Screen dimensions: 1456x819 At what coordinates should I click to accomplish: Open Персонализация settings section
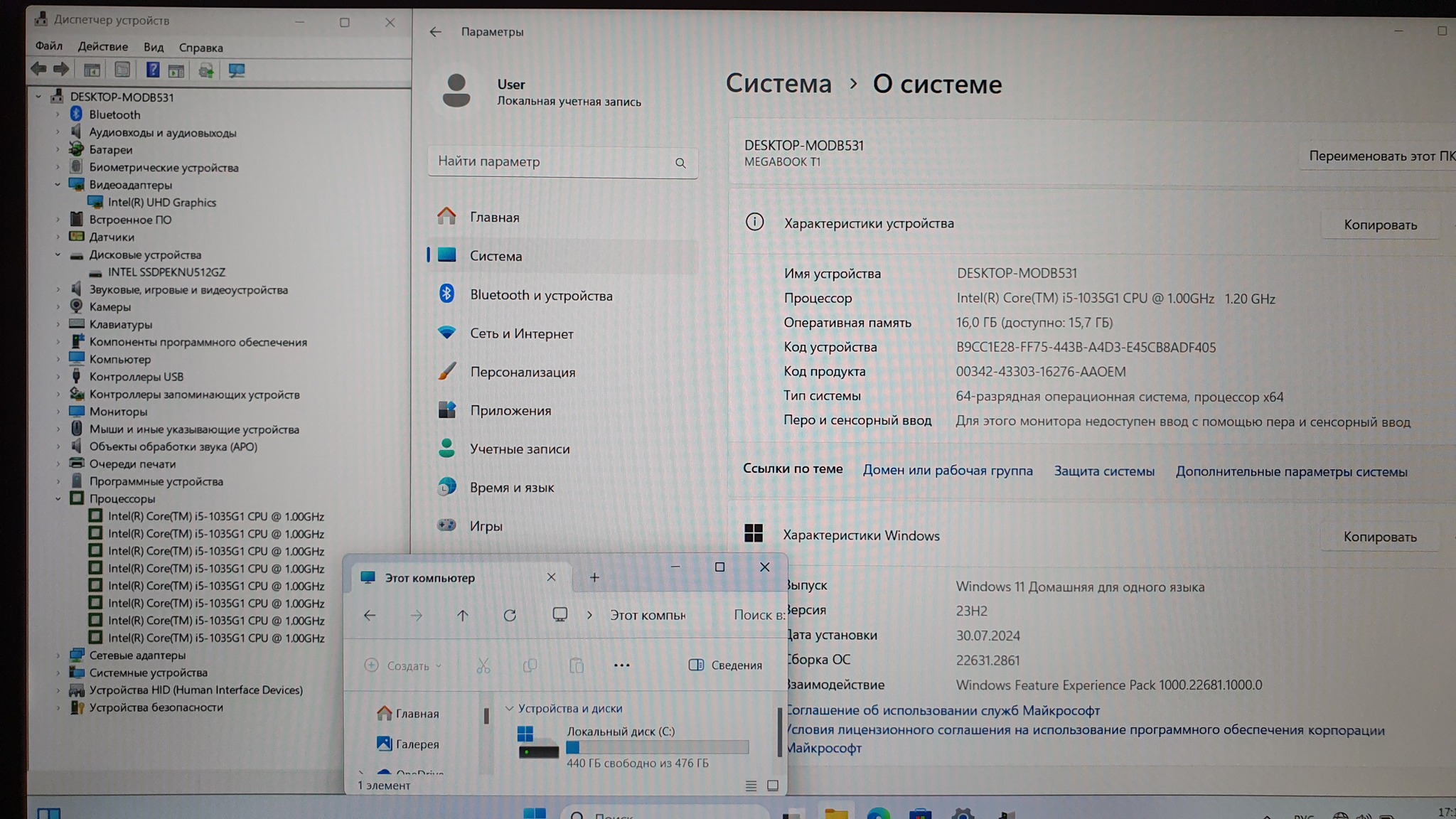pos(522,372)
